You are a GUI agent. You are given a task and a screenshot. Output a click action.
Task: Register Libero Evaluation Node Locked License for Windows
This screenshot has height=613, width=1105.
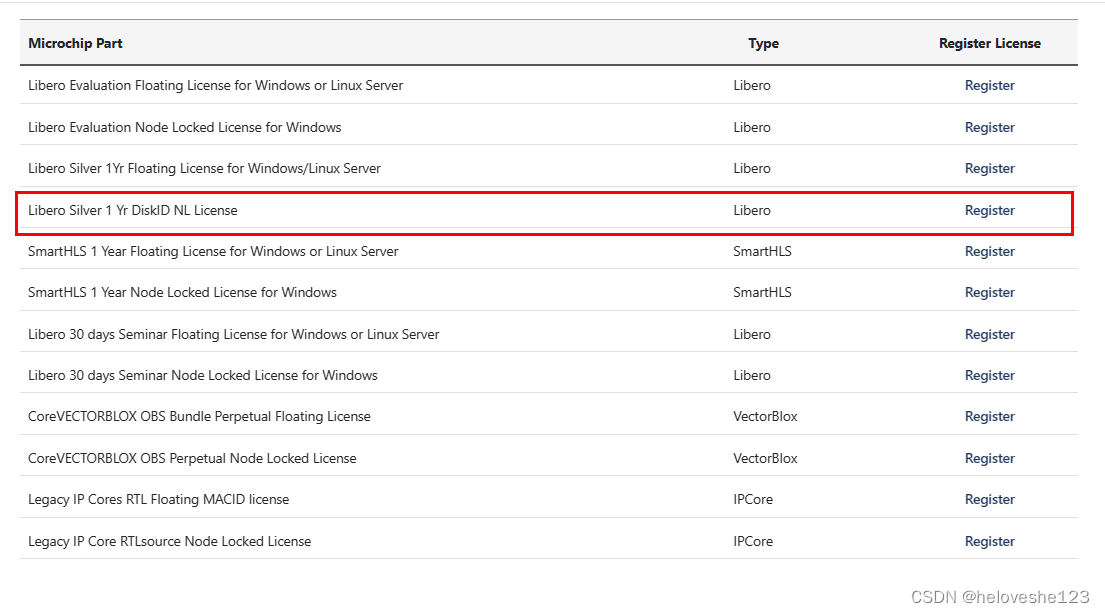pos(989,128)
